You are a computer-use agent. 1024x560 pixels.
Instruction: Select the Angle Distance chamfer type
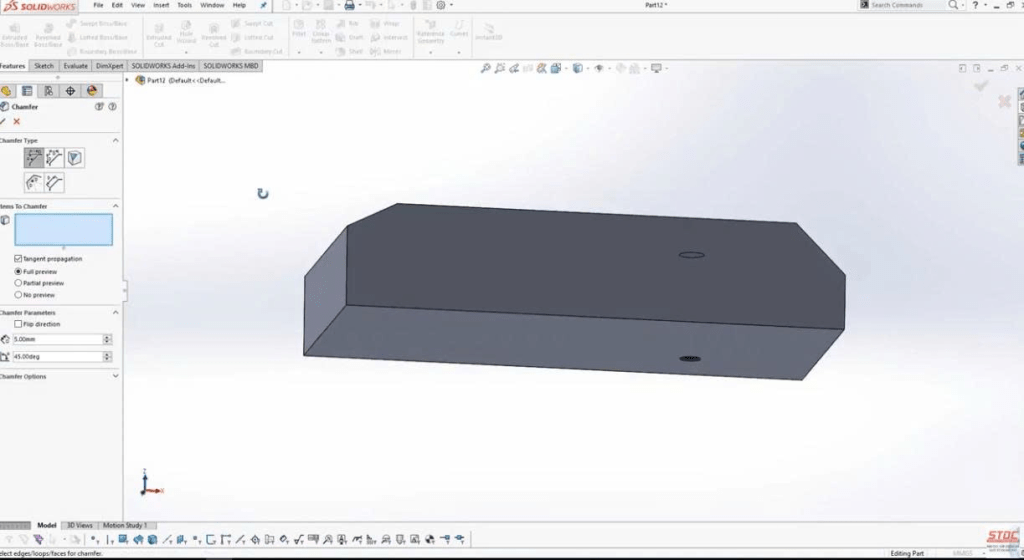pyautogui.click(x=33, y=158)
